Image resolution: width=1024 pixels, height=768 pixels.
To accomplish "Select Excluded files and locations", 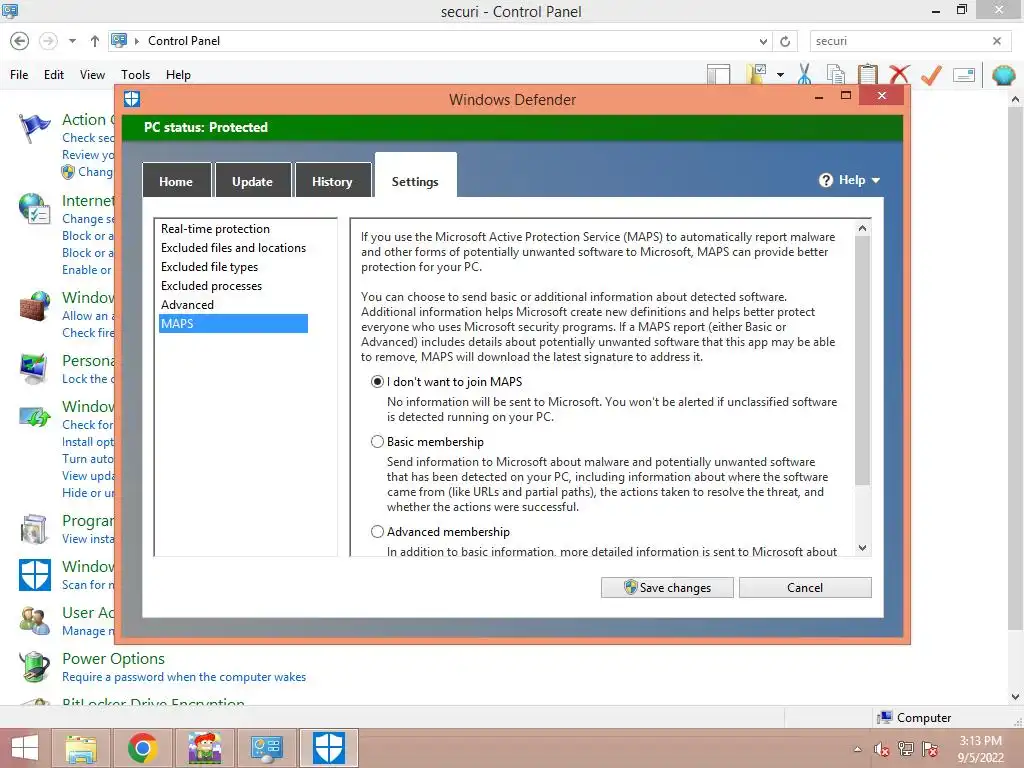I will pyautogui.click(x=233, y=248).
